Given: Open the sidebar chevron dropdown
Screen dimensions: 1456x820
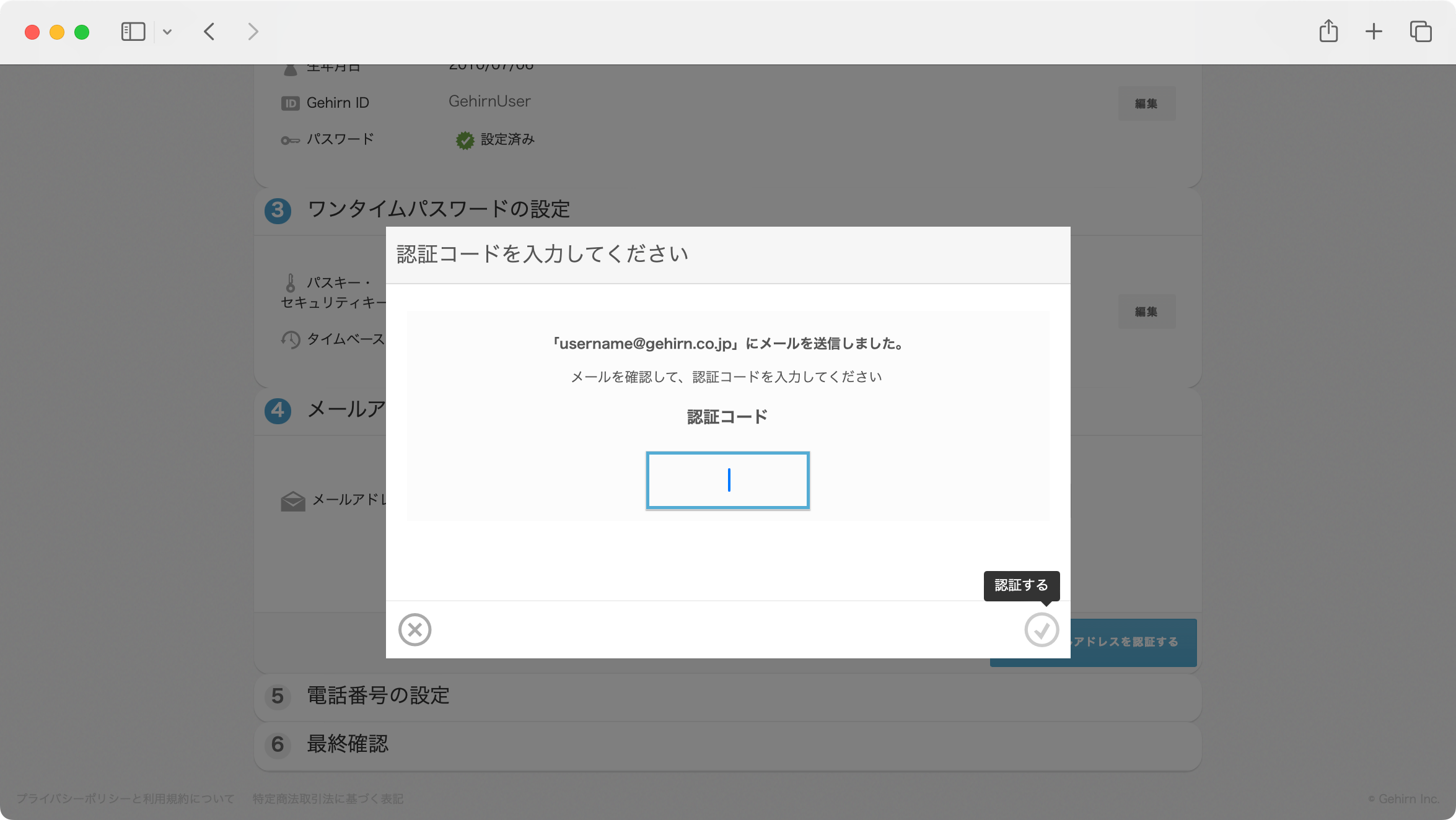Looking at the screenshot, I should (x=166, y=32).
